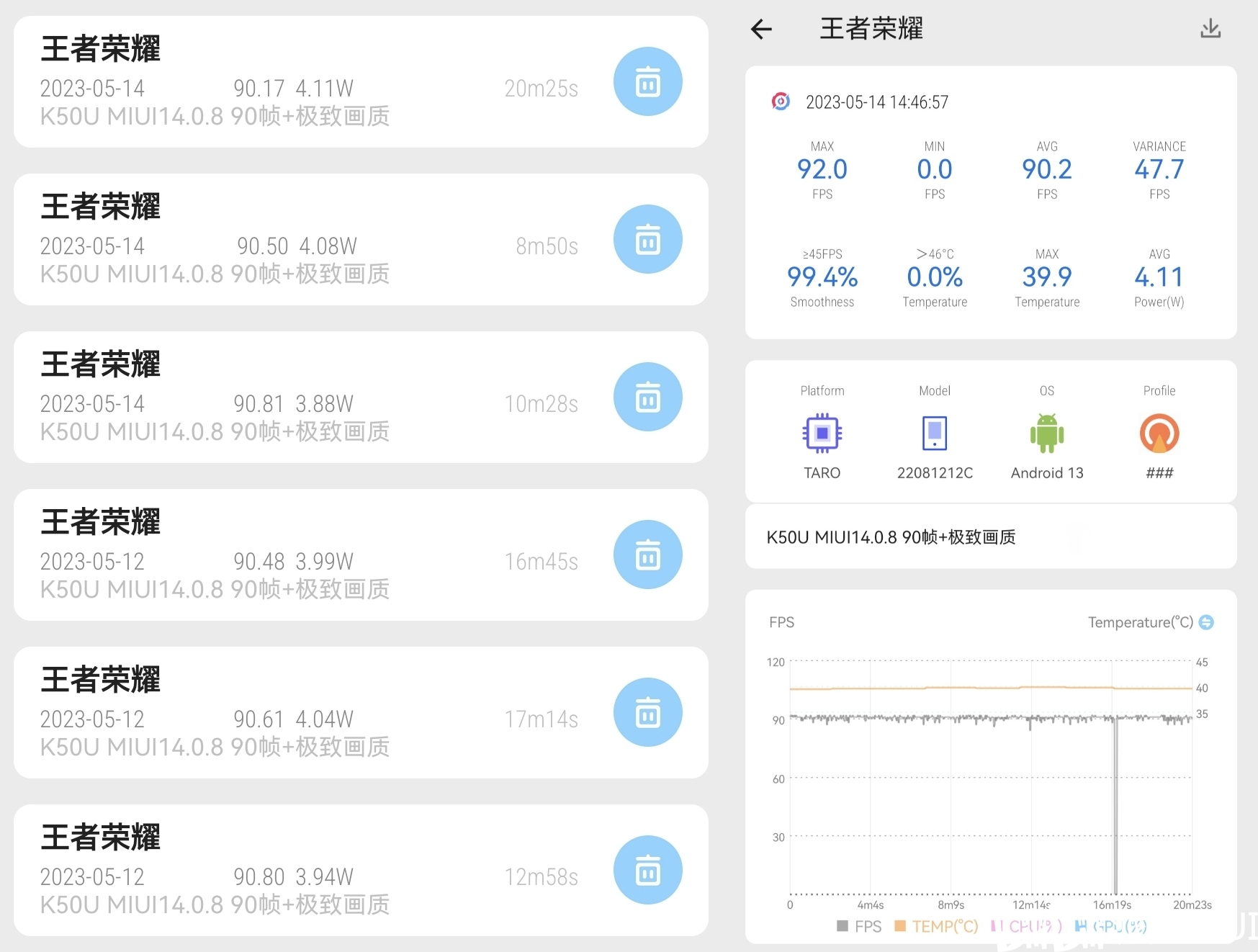
Task: Open the record with 90.80 3.94W
Action: point(361,871)
